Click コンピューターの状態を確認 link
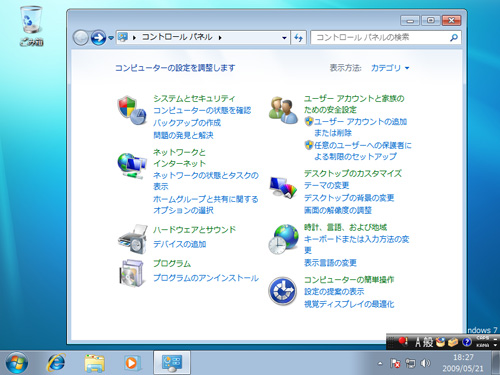This screenshot has width=500, height=375. 202,110
